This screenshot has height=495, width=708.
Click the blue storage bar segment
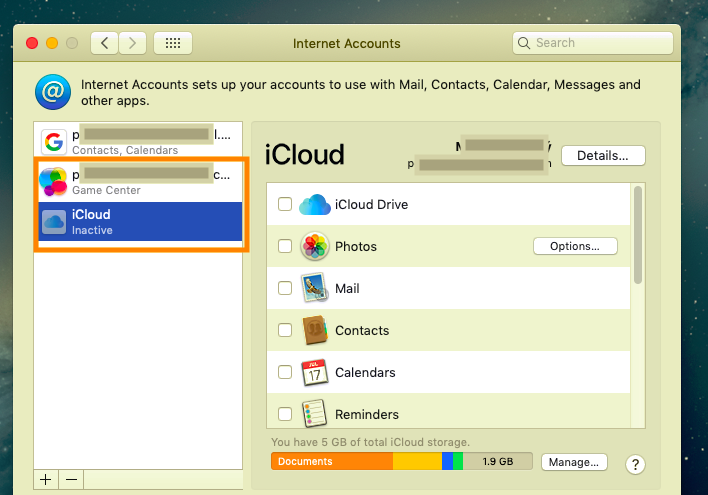(x=447, y=462)
